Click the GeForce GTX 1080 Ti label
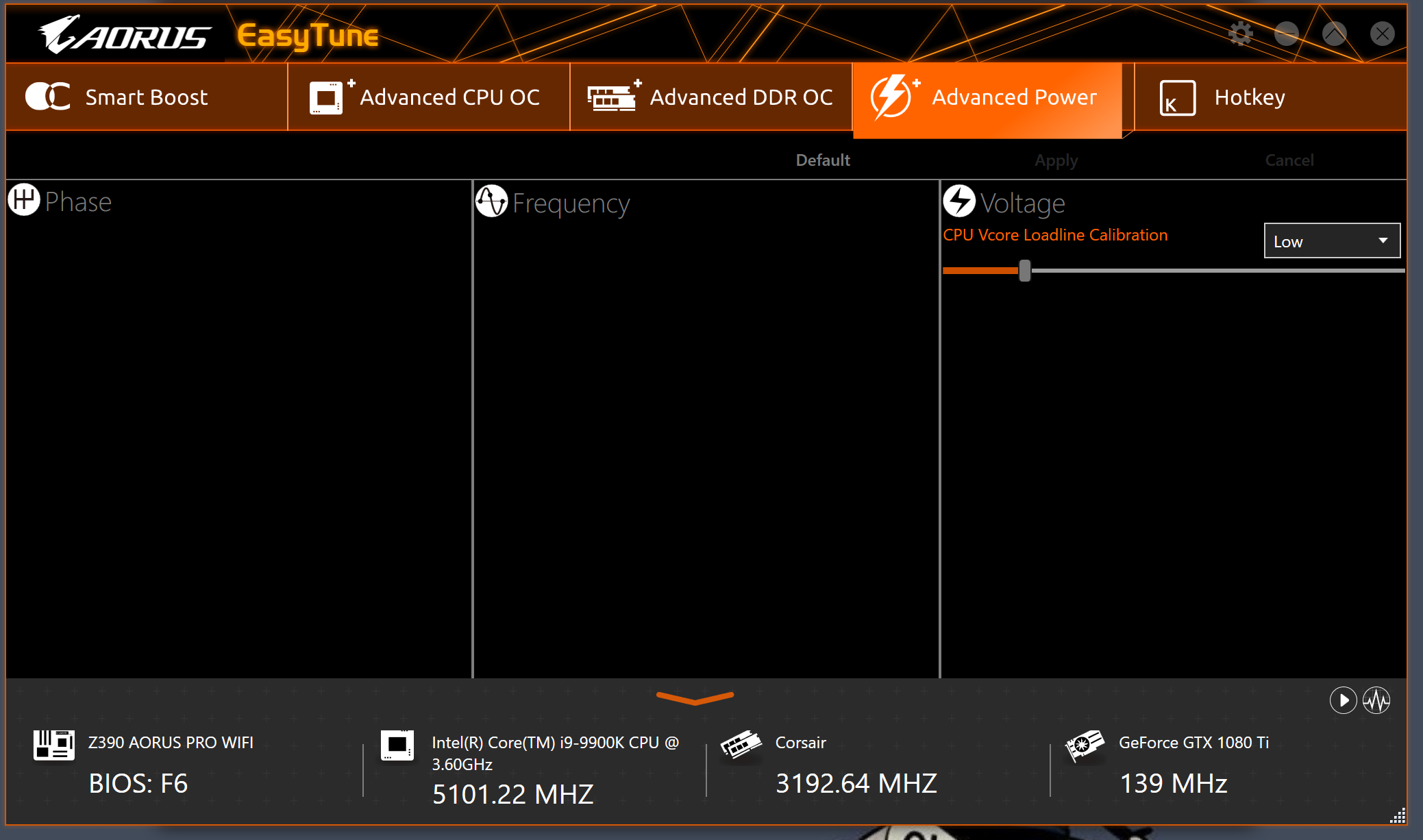 (x=1193, y=743)
